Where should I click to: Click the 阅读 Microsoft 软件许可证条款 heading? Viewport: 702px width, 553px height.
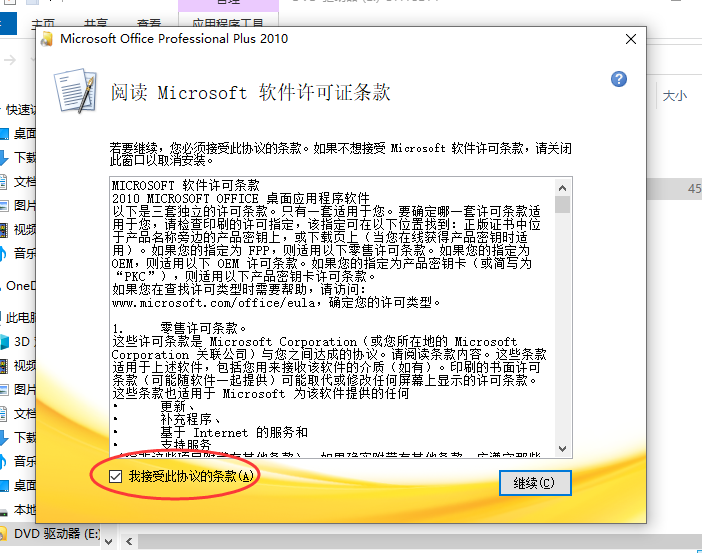[x=251, y=93]
